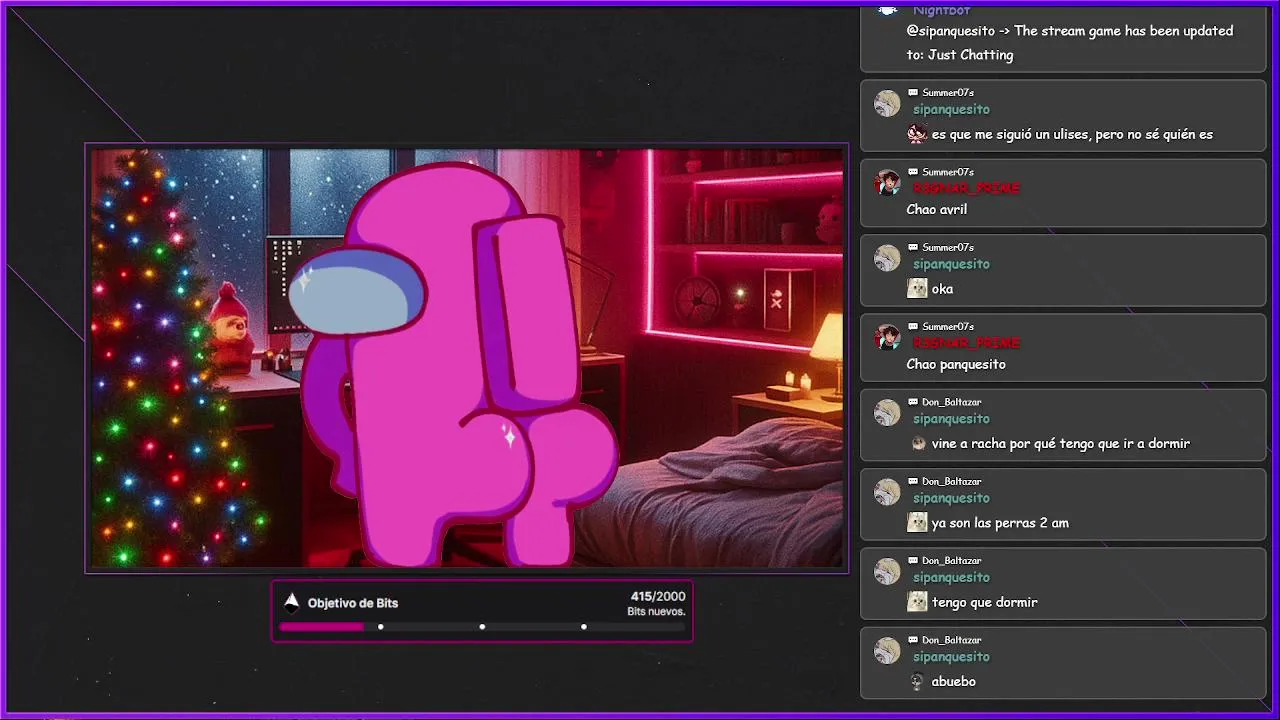Click the pink crewmate stream video frame
This screenshot has height=720, width=1280.
tap(467, 358)
